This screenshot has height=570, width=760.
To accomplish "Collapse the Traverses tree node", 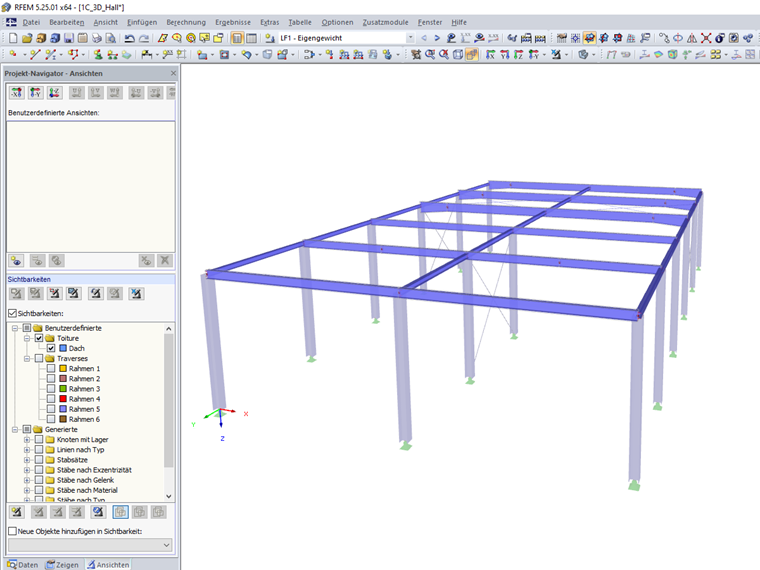I will pos(27,359).
